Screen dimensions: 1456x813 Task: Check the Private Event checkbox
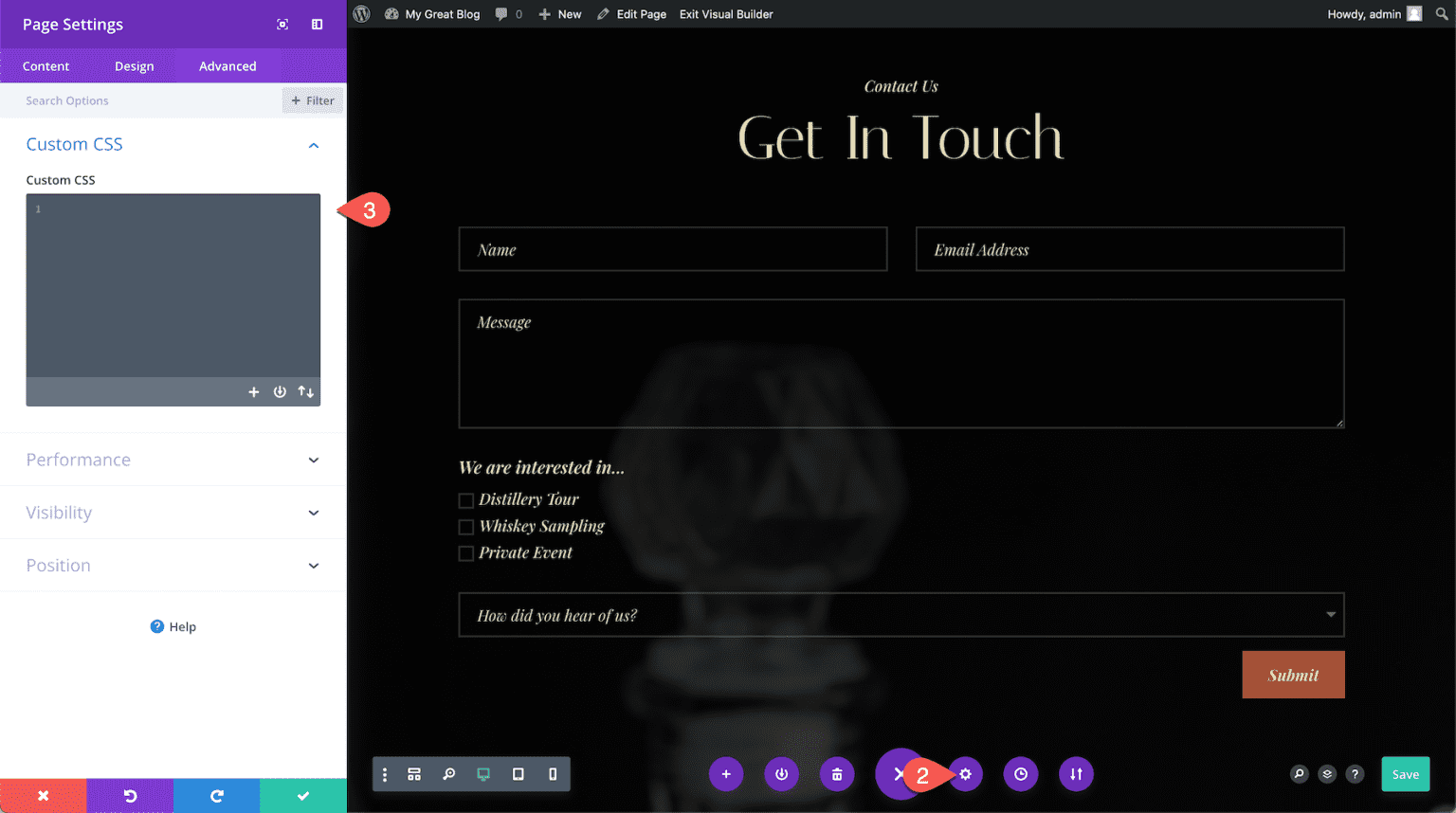[465, 552]
